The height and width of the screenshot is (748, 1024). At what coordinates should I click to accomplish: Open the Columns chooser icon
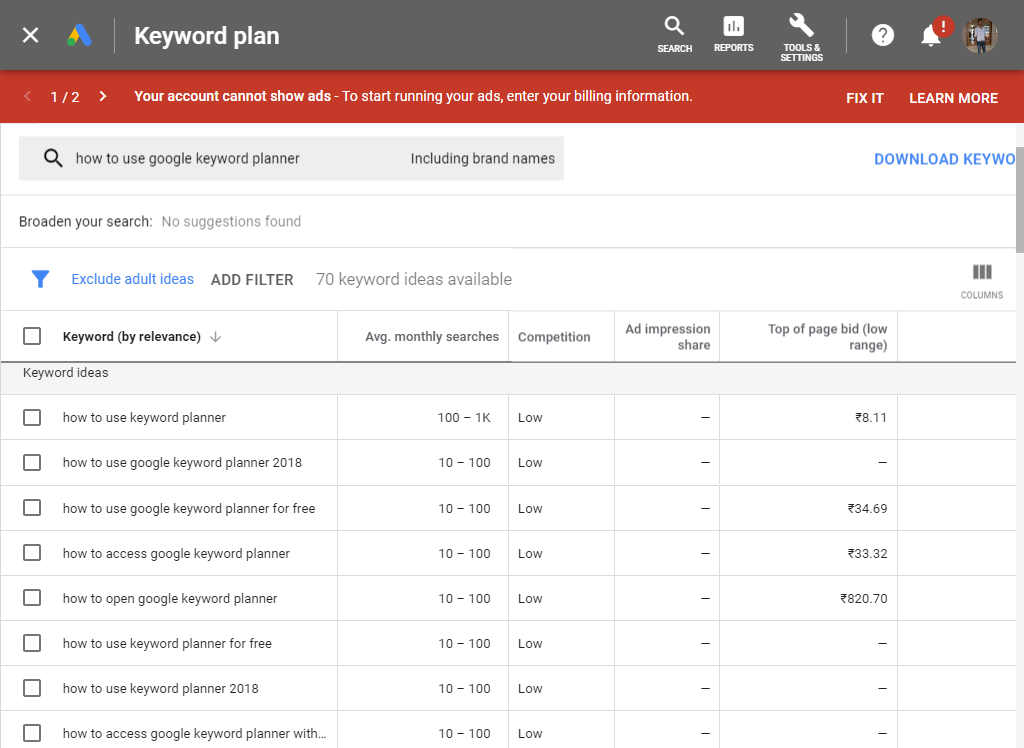(982, 281)
